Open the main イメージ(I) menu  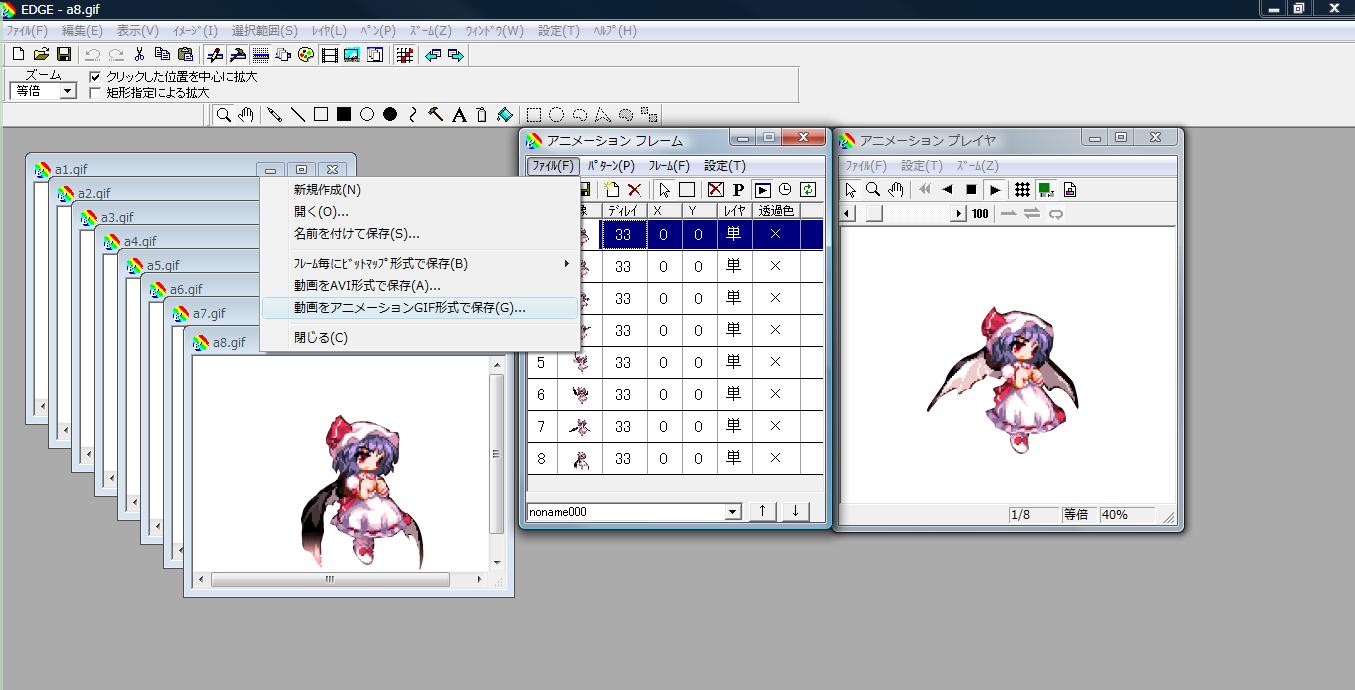pyautogui.click(x=195, y=31)
